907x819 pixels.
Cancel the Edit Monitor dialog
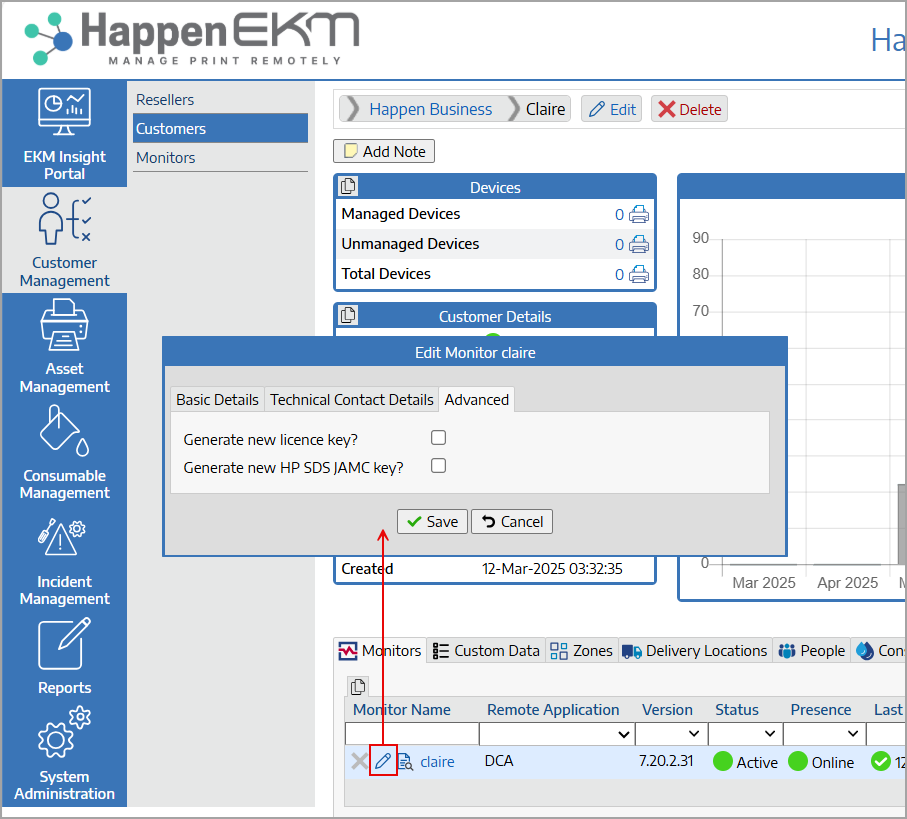point(512,522)
